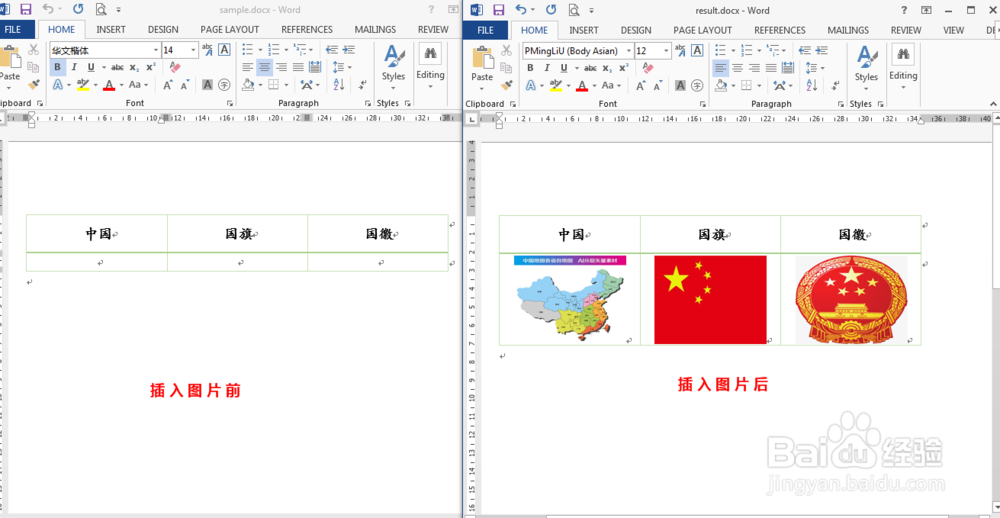Open Ribbon Display Options in result.docx window
The width and height of the screenshot is (1000, 518).
click(927, 10)
